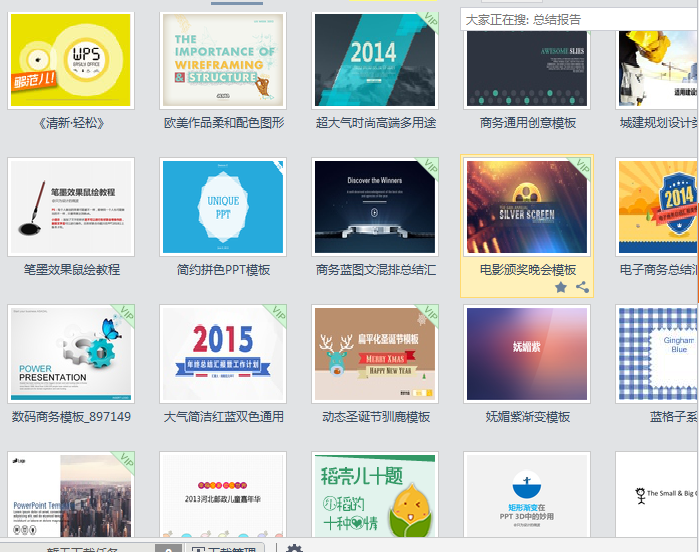Select the 大气简洁红蓝双色通用 2015 template
Screen dimensions: 699x552
point(223,353)
